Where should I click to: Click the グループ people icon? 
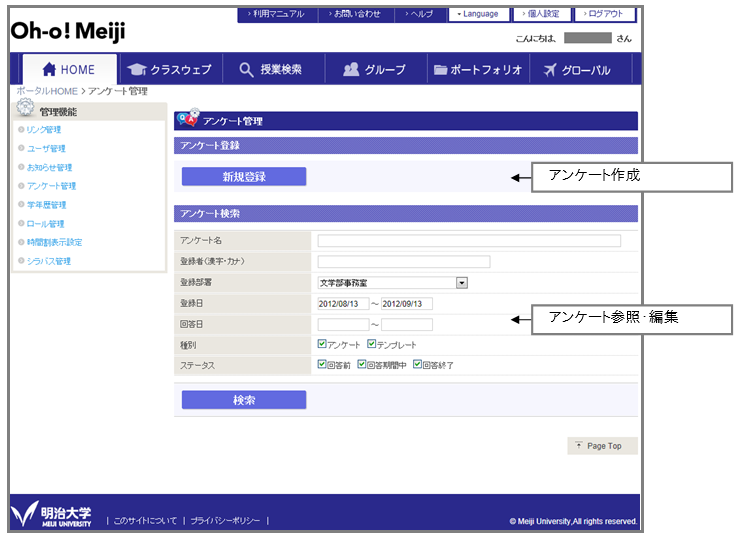tap(351, 69)
